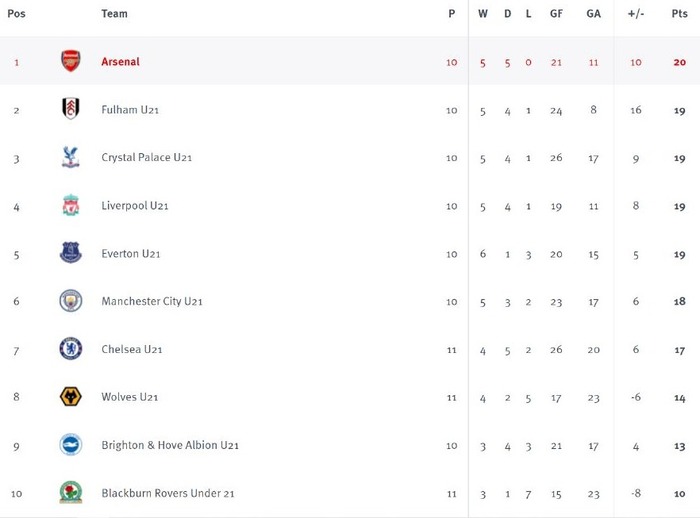The image size is (700, 518).
Task: Select the Team column header
Action: click(x=114, y=14)
